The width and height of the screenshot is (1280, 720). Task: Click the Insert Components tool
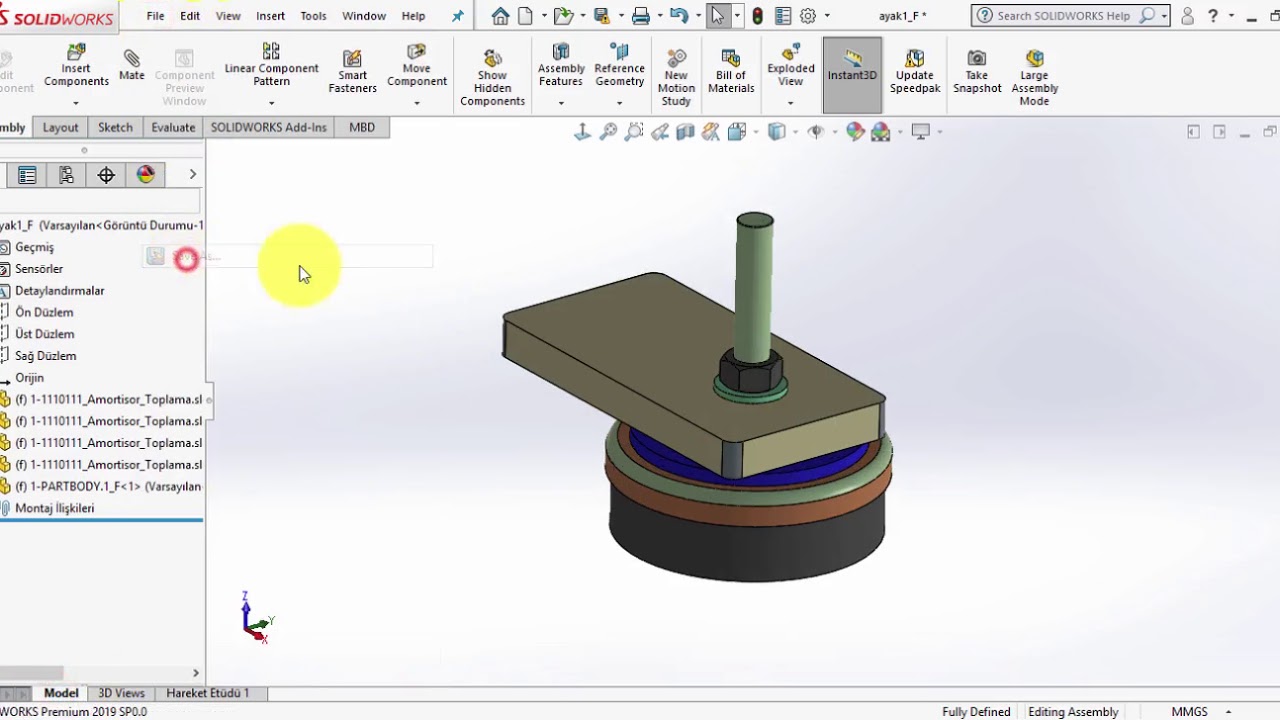point(76,66)
